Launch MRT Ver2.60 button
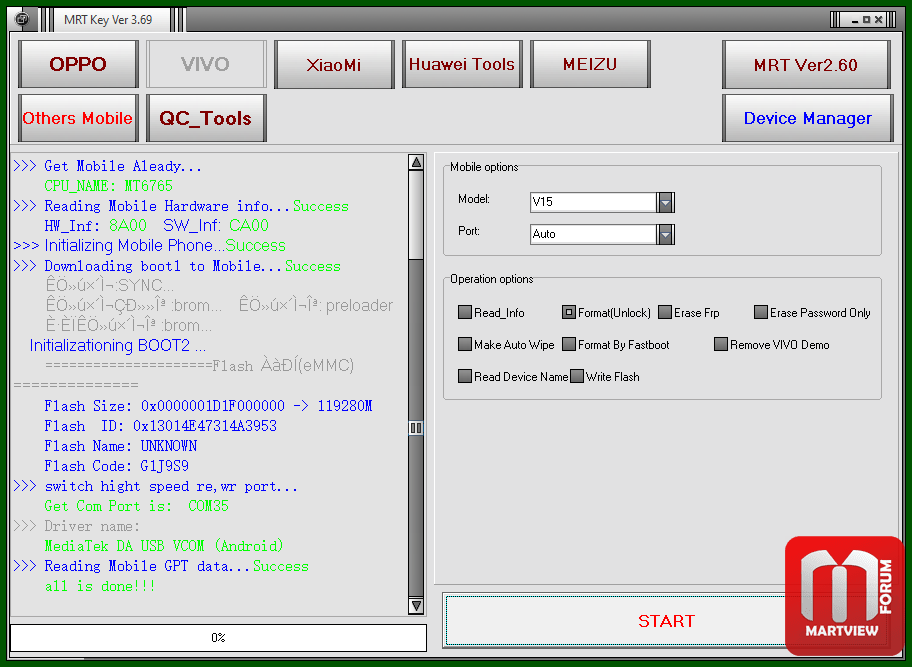Screen dimensions: 912x667 pyautogui.click(x=806, y=65)
